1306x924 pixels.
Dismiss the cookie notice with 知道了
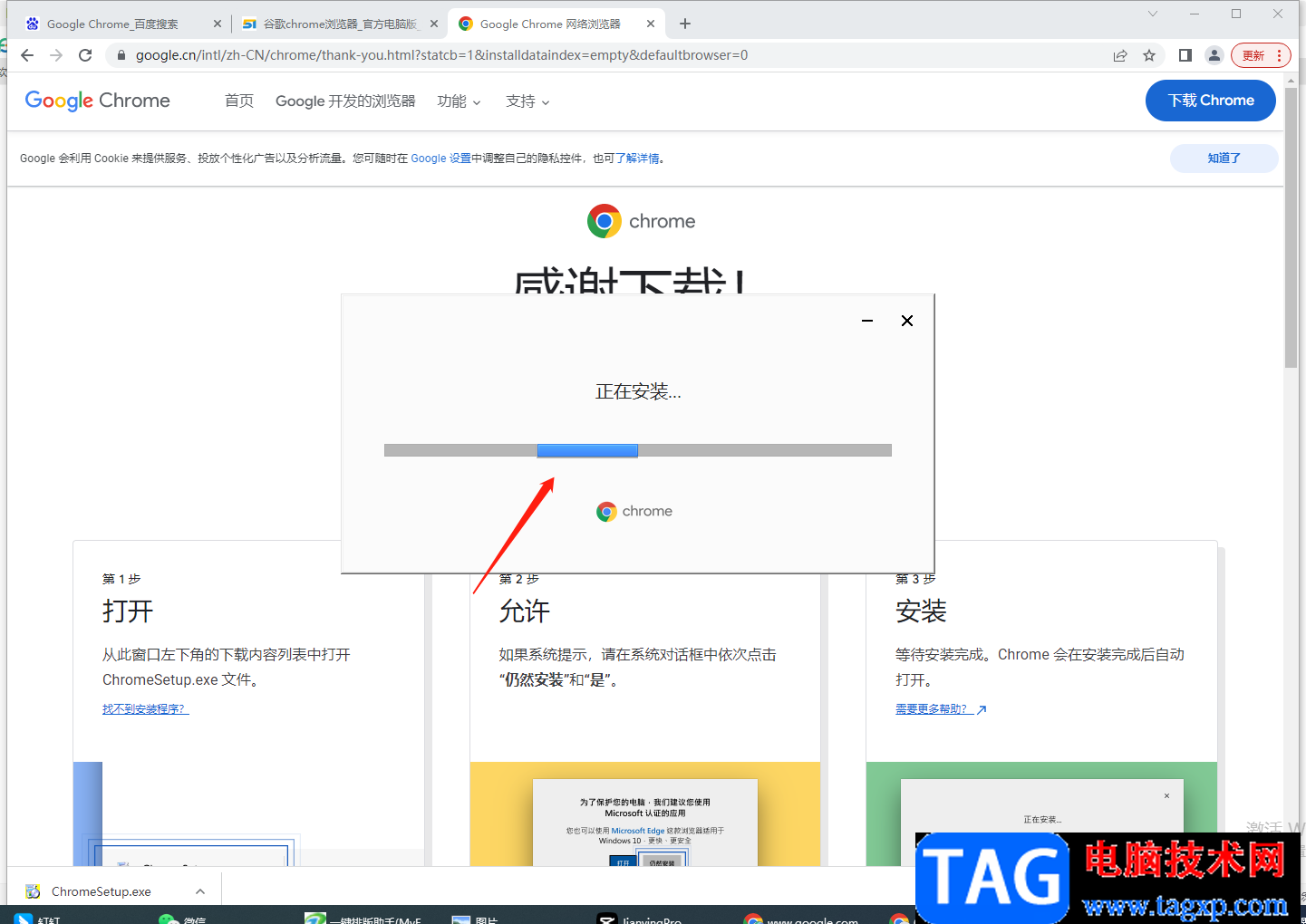1224,159
